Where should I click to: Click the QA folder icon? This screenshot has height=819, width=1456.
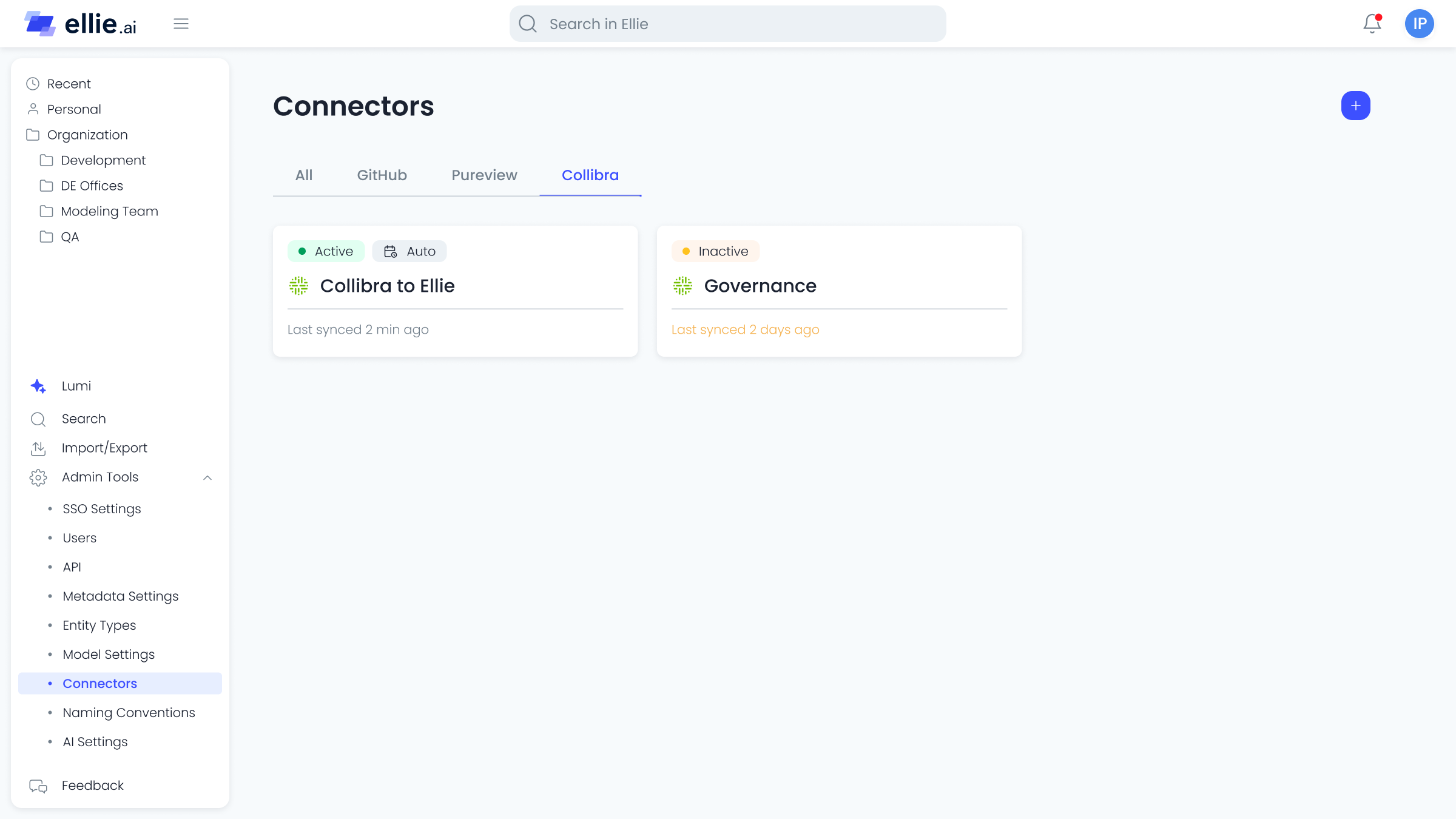click(x=46, y=237)
